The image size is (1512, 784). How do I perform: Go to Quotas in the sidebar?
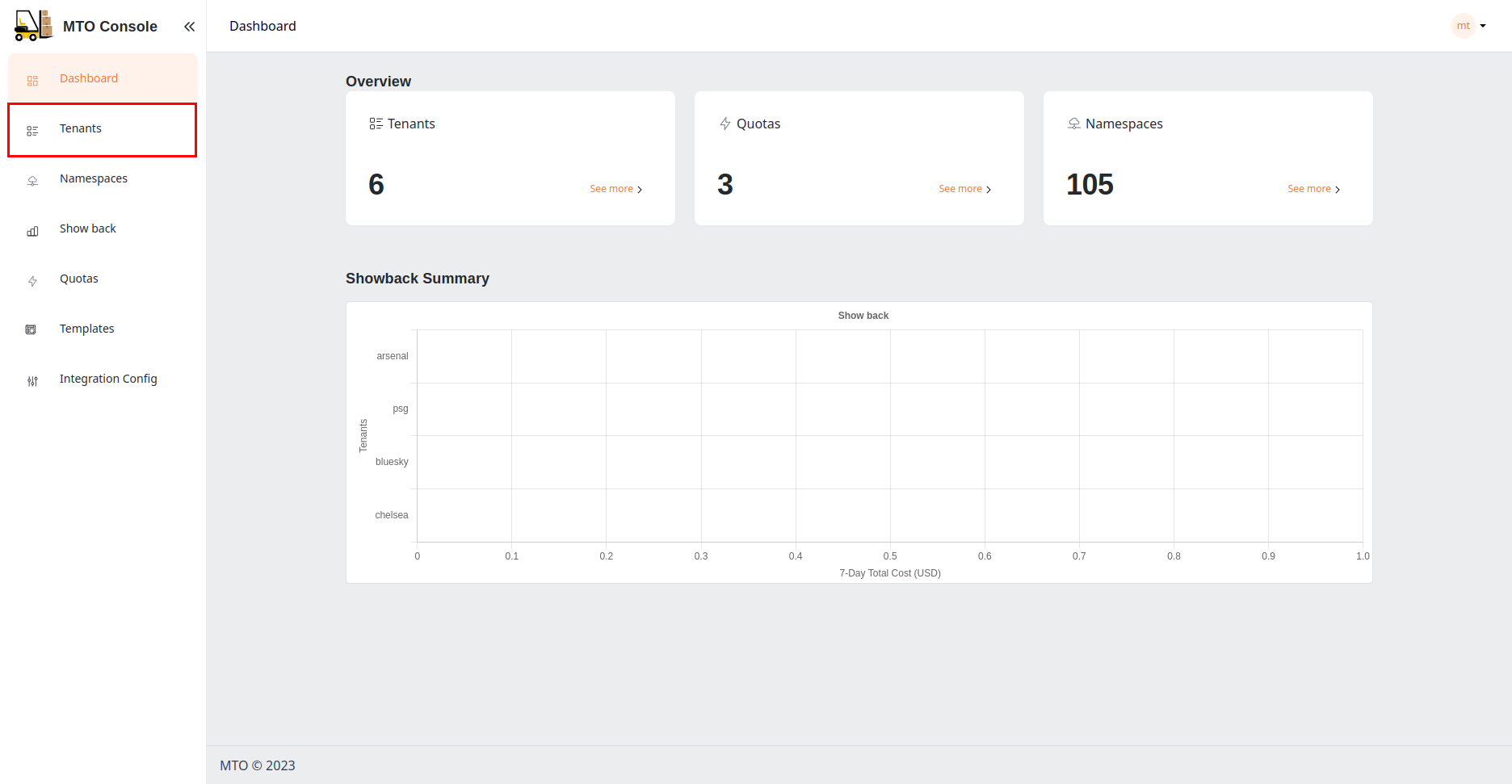78,279
